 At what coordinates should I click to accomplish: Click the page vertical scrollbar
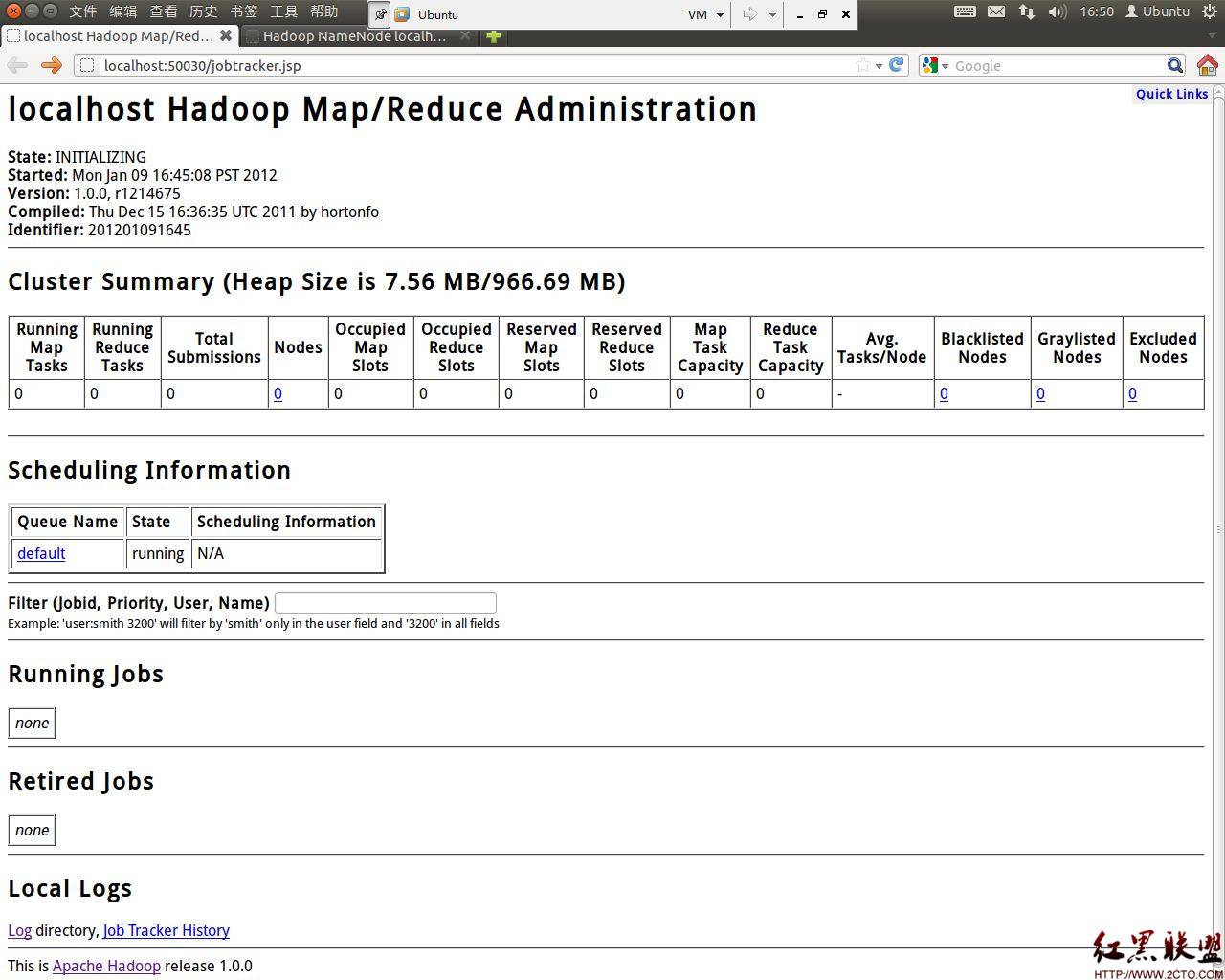[x=1218, y=528]
